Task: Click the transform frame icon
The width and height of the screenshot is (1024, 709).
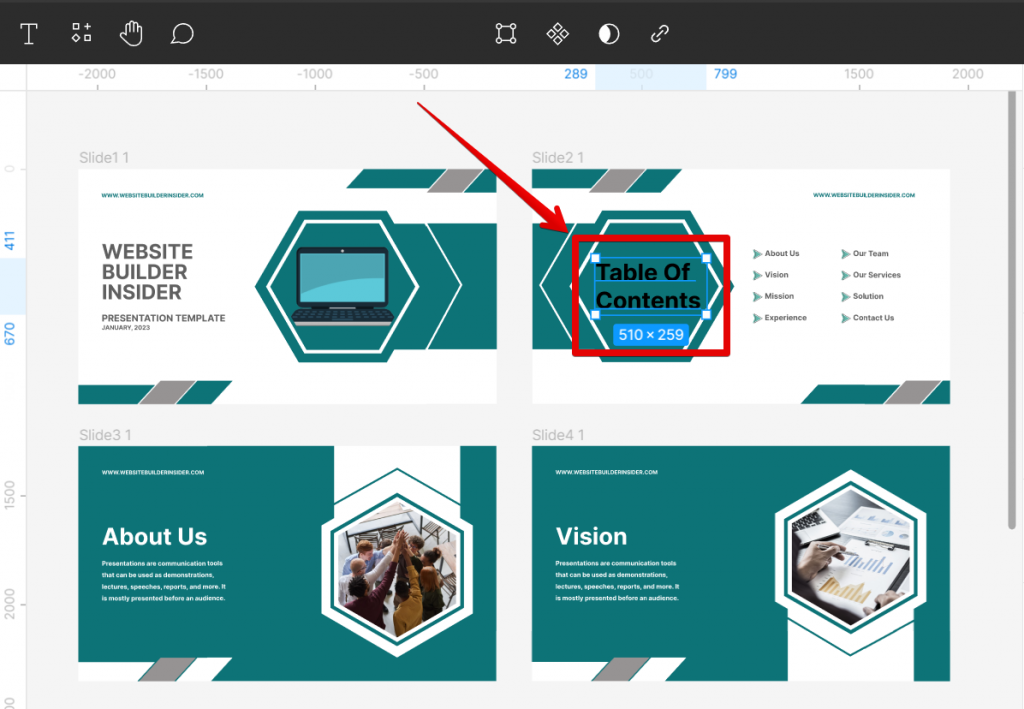Action: (505, 33)
